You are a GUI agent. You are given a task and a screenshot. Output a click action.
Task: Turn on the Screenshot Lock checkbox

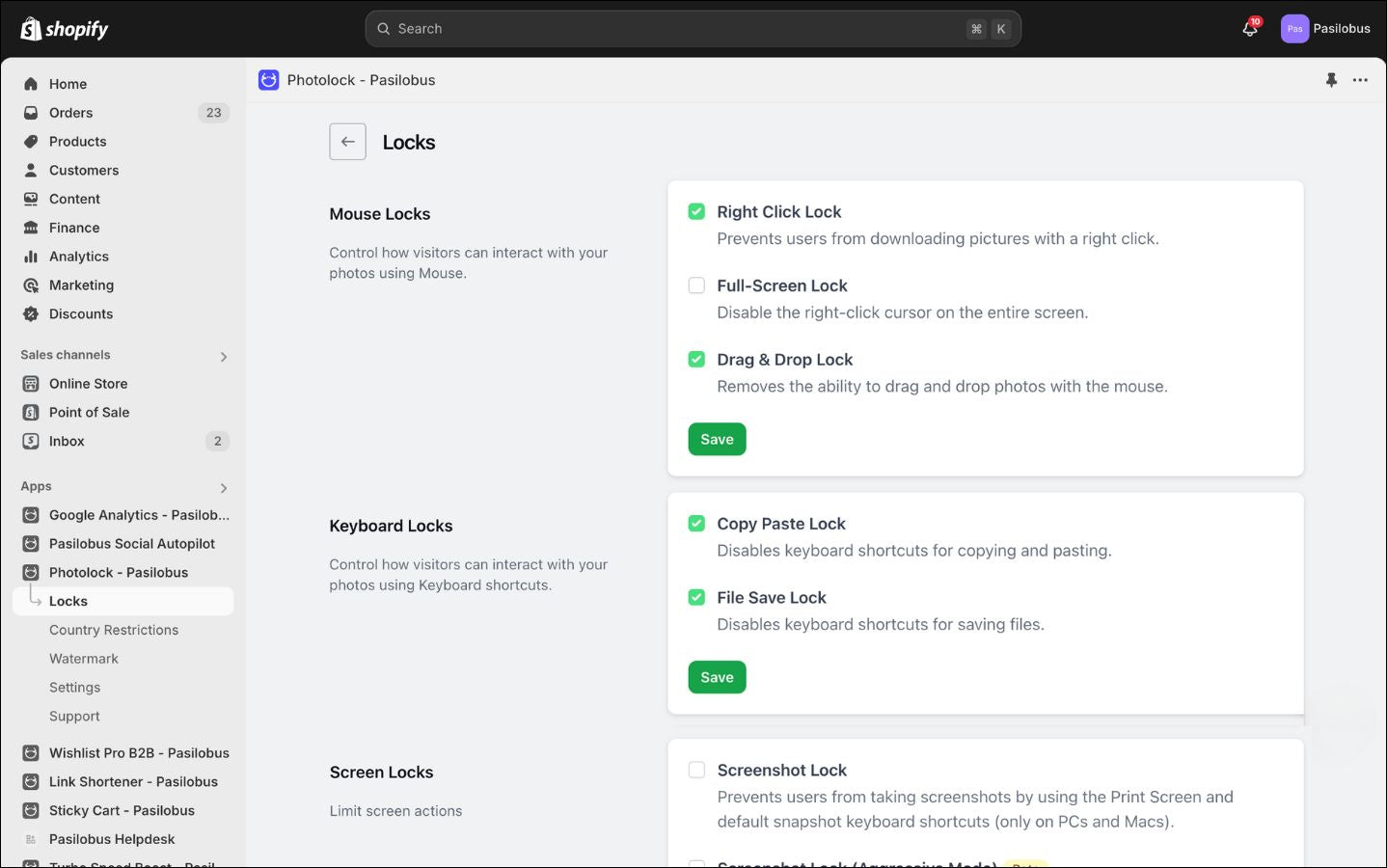tap(696, 770)
